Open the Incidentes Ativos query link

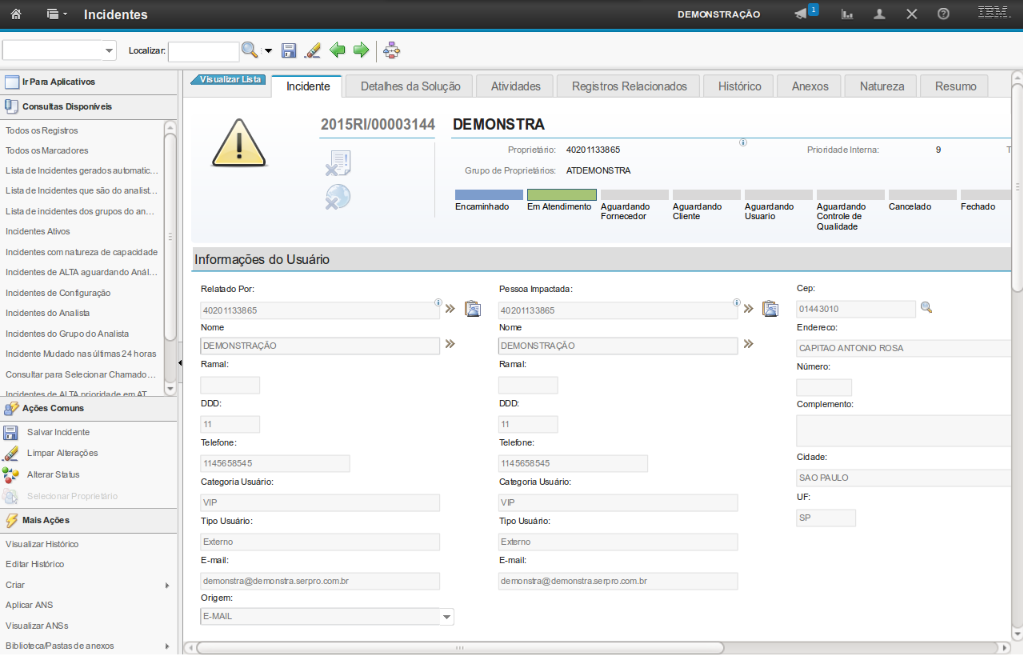point(38,231)
